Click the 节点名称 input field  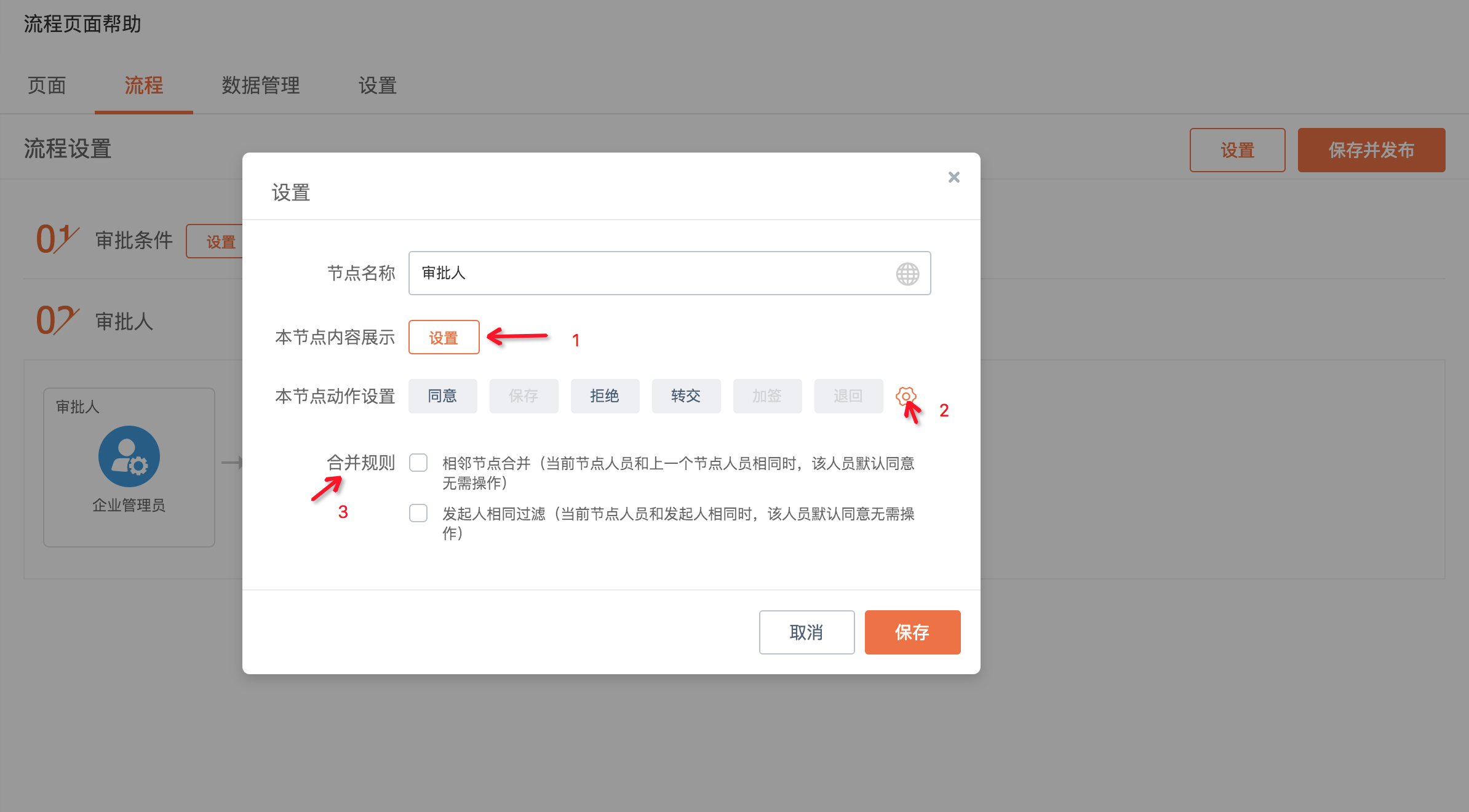652,273
